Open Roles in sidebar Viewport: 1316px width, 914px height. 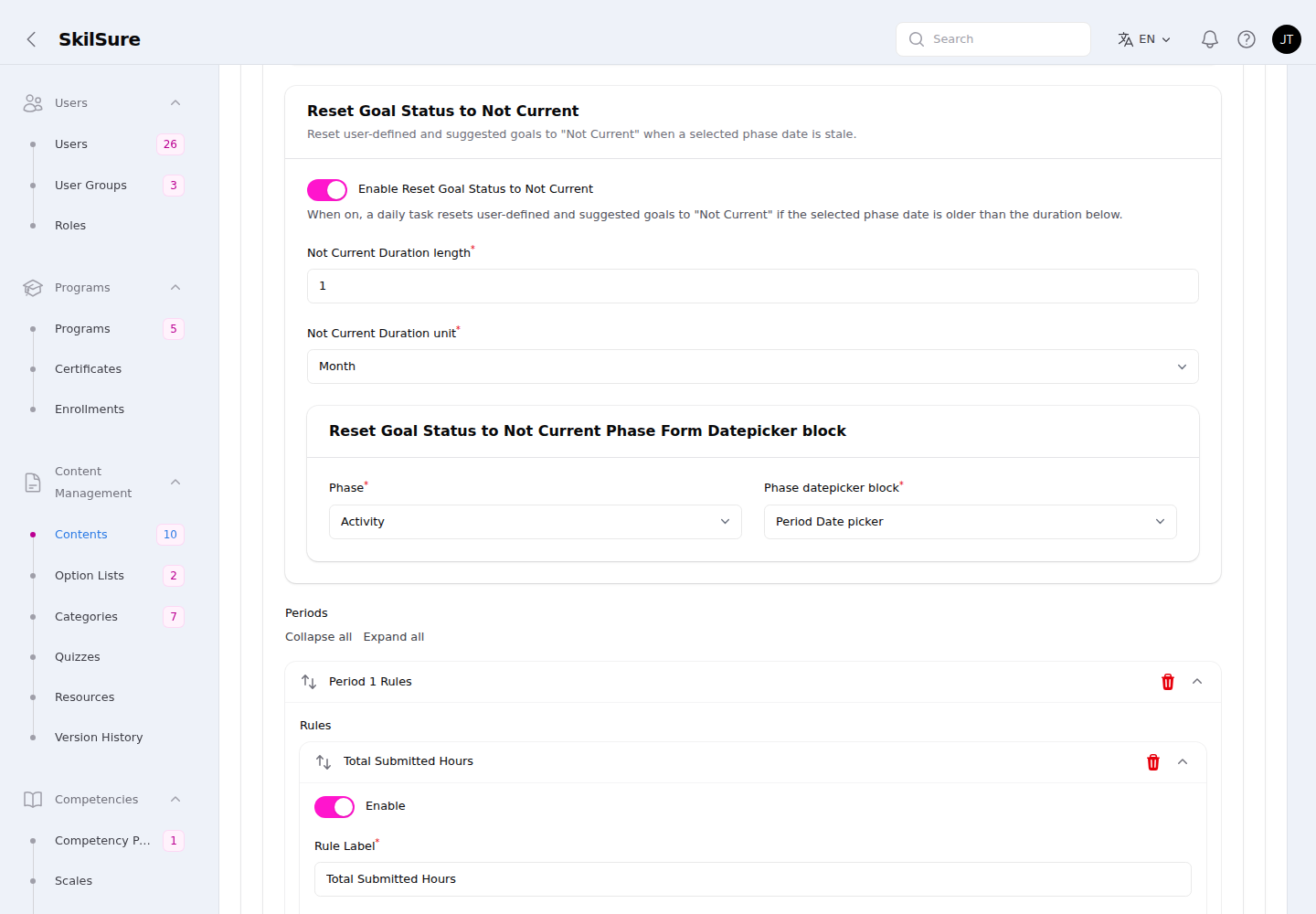click(x=70, y=226)
